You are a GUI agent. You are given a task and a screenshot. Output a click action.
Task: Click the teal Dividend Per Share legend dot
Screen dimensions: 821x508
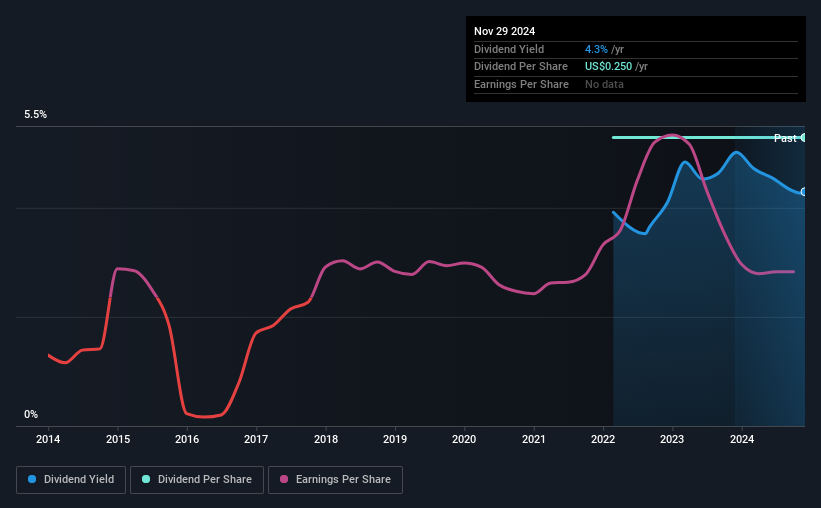pos(146,480)
